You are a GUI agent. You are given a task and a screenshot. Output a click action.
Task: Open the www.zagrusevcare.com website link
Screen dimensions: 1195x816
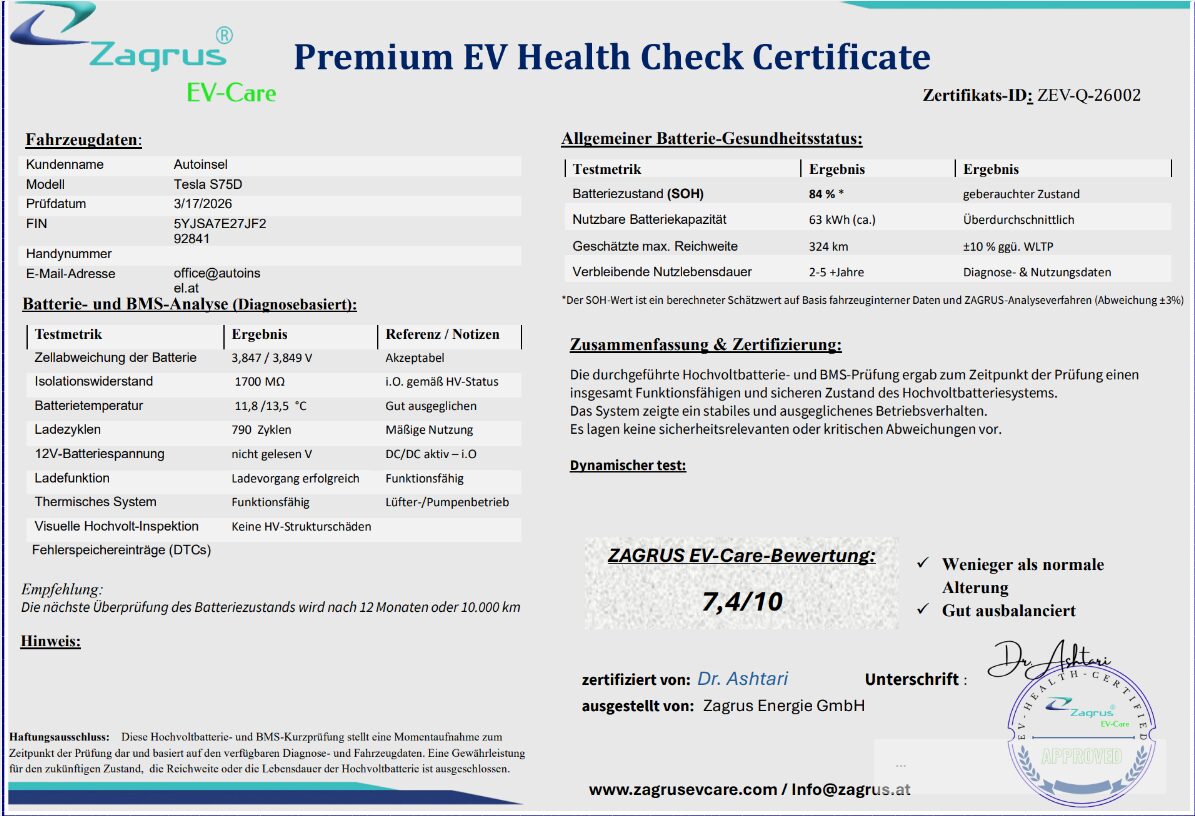(682, 789)
